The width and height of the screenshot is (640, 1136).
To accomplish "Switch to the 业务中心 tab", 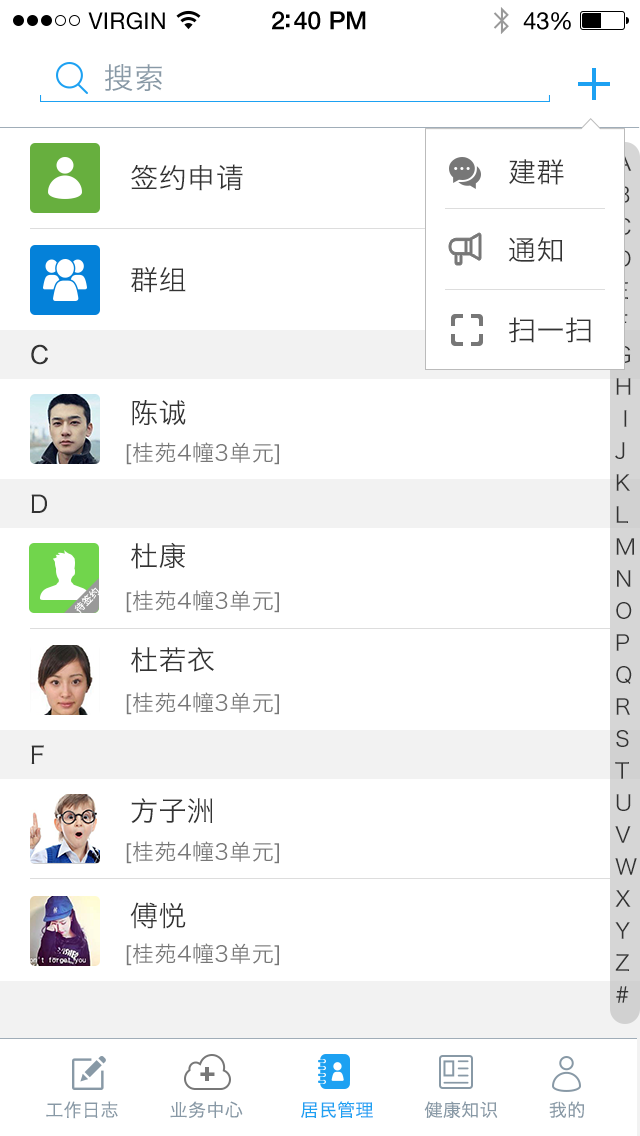I will pyautogui.click(x=207, y=1087).
